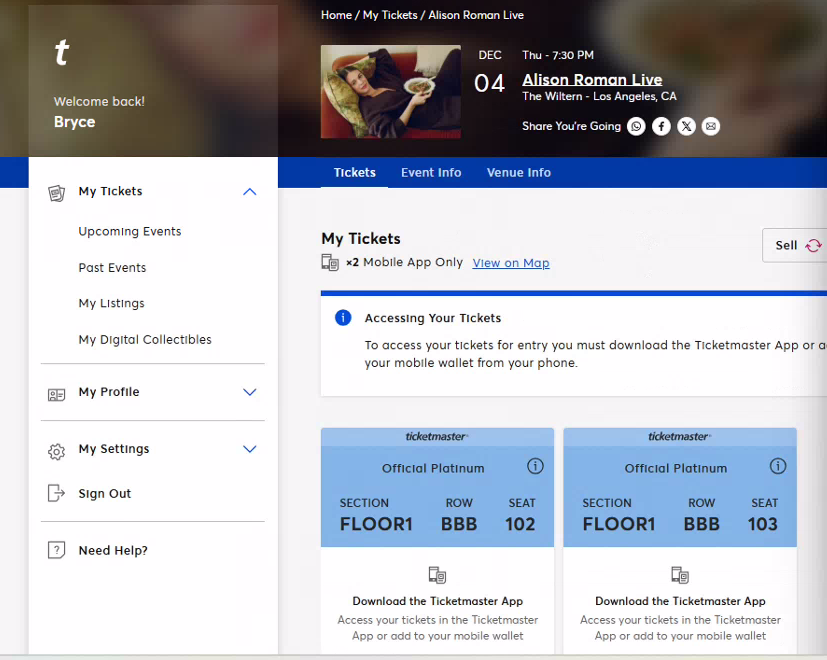Open Alison Roman Live event thumbnail

click(391, 92)
